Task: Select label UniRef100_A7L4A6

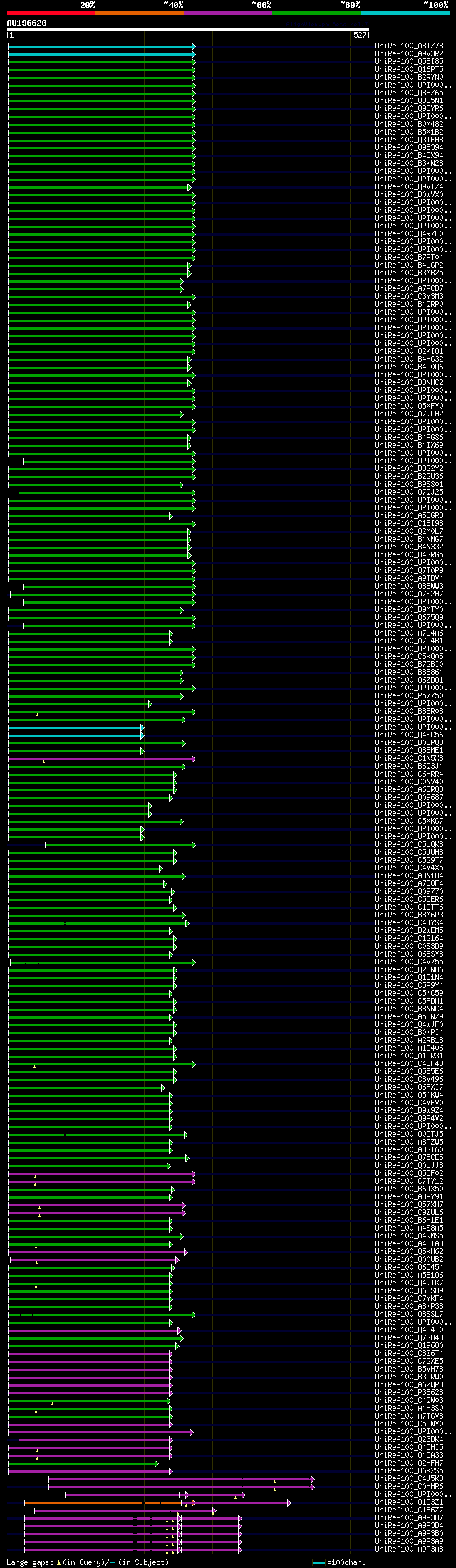Action: click(409, 633)
